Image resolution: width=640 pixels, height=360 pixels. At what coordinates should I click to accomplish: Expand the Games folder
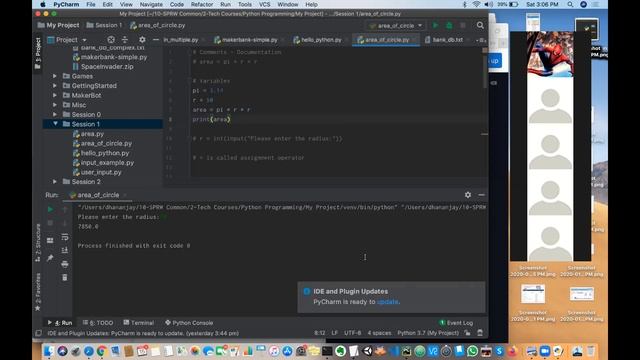(x=55, y=76)
